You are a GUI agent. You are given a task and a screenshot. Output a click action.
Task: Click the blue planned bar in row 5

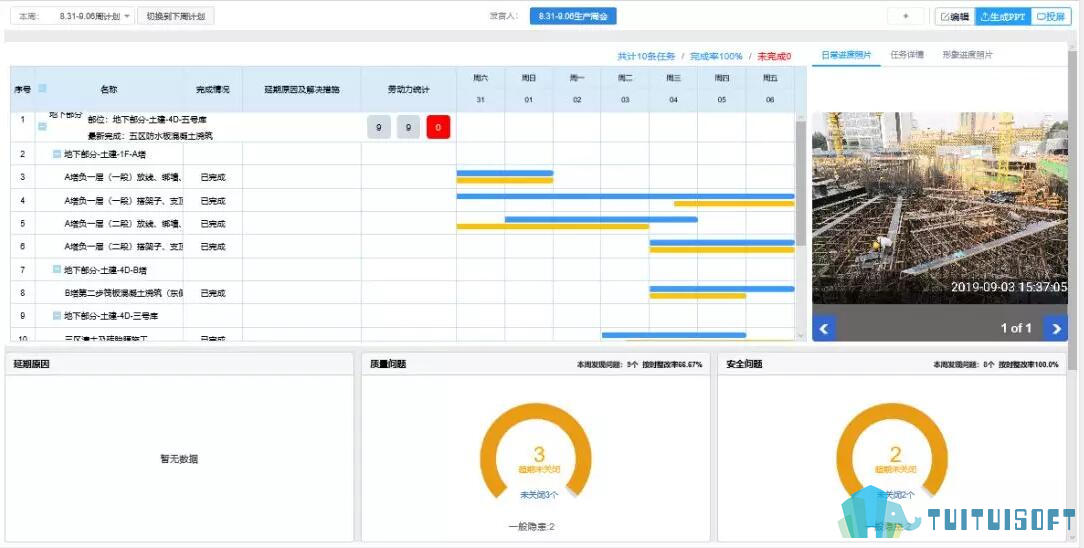pos(601,219)
